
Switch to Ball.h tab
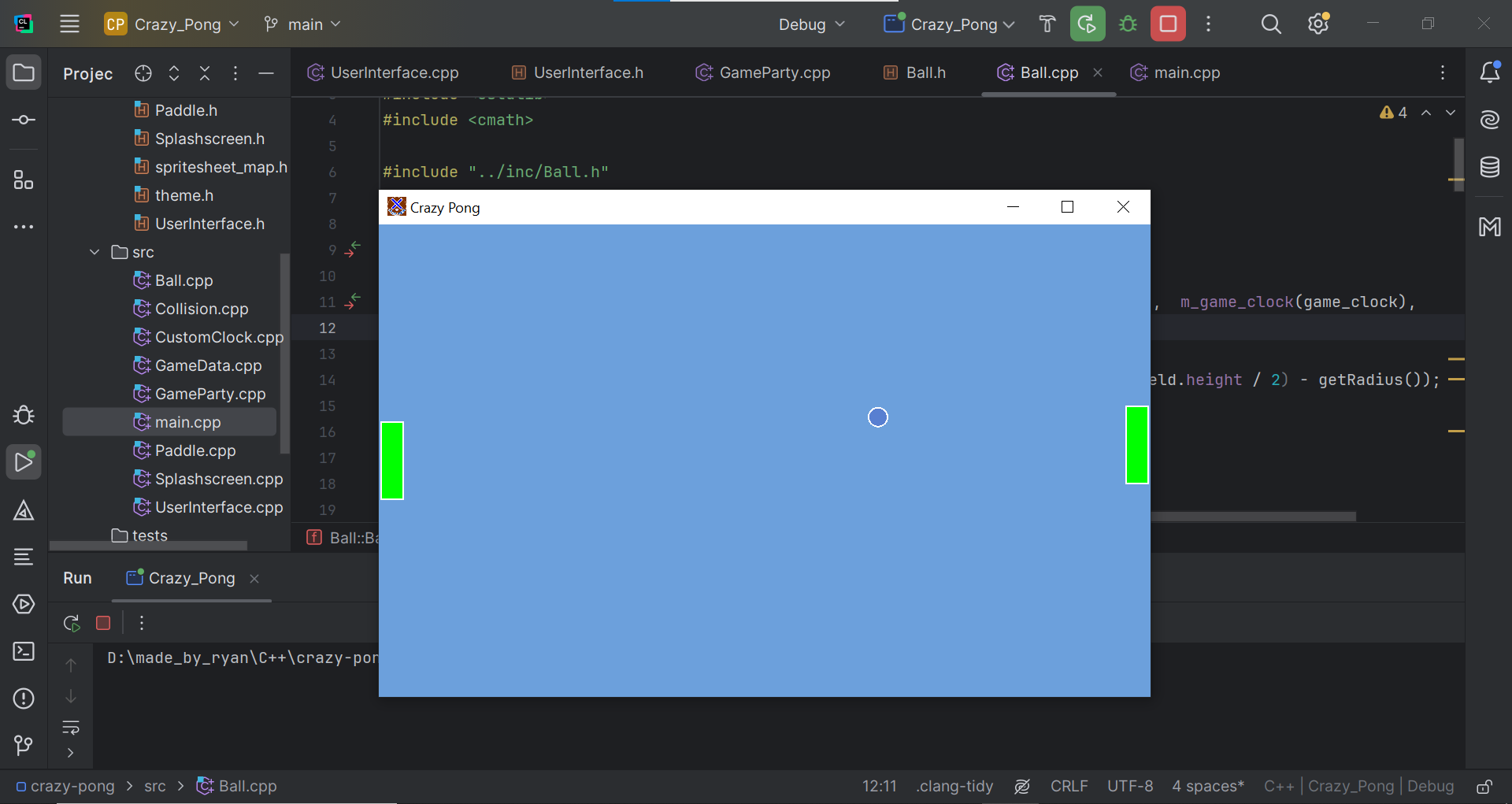pyautogui.click(x=914, y=72)
